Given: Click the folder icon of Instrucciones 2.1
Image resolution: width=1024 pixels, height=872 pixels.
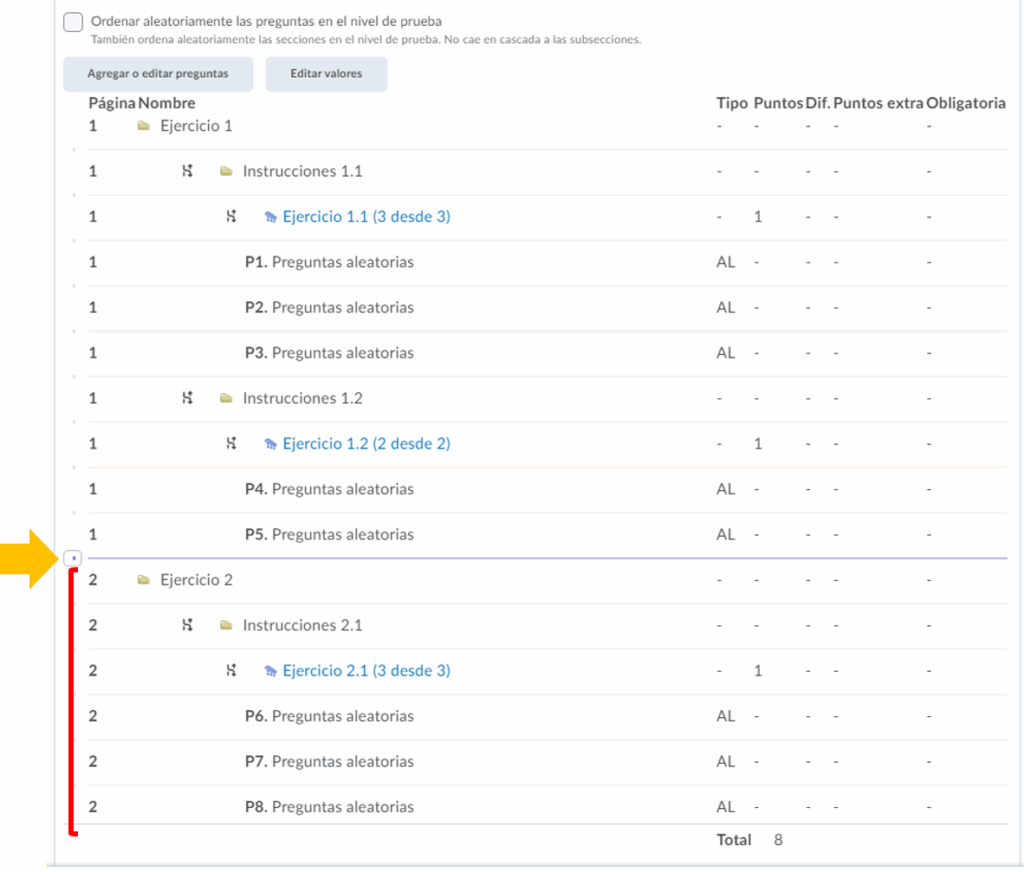Looking at the screenshot, I should (226, 626).
